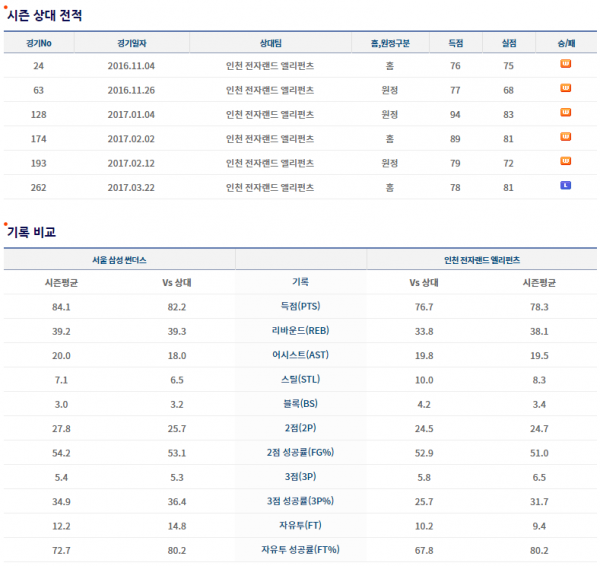Click the win icon for game 24

click(566, 64)
